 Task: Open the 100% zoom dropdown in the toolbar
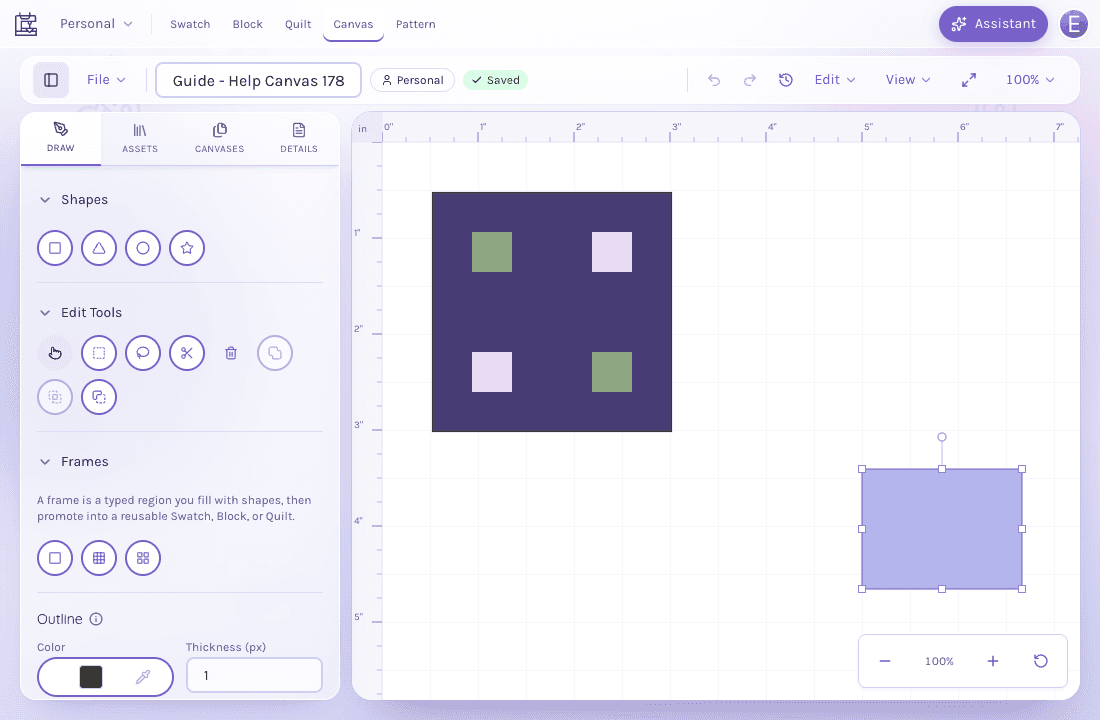click(1030, 80)
